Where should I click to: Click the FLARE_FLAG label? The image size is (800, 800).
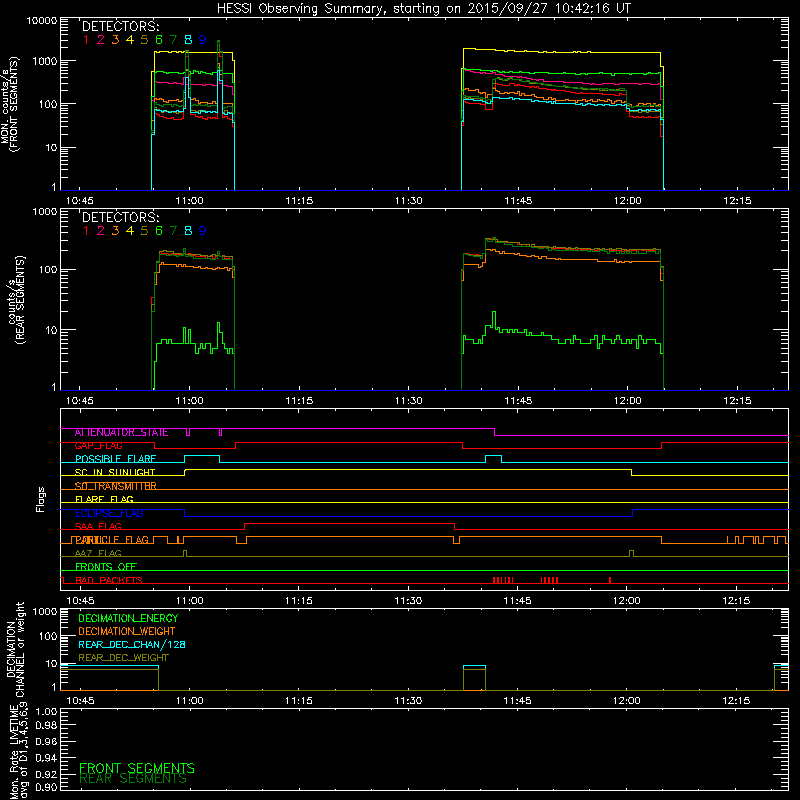pos(104,499)
